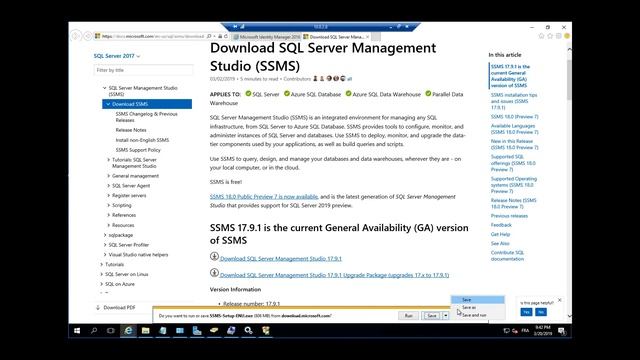Click the refresh icon in address bar
This screenshot has height=360, width=640.
click(226, 36)
